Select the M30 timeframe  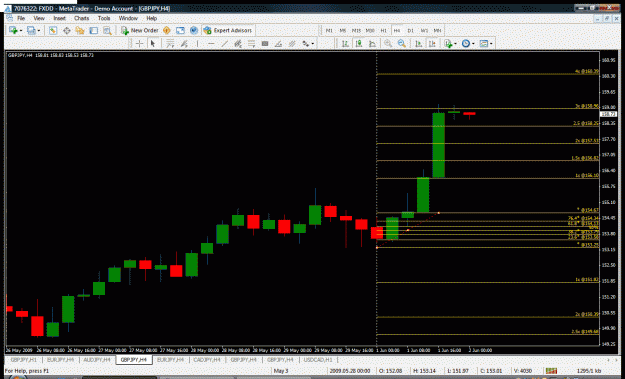tap(370, 30)
